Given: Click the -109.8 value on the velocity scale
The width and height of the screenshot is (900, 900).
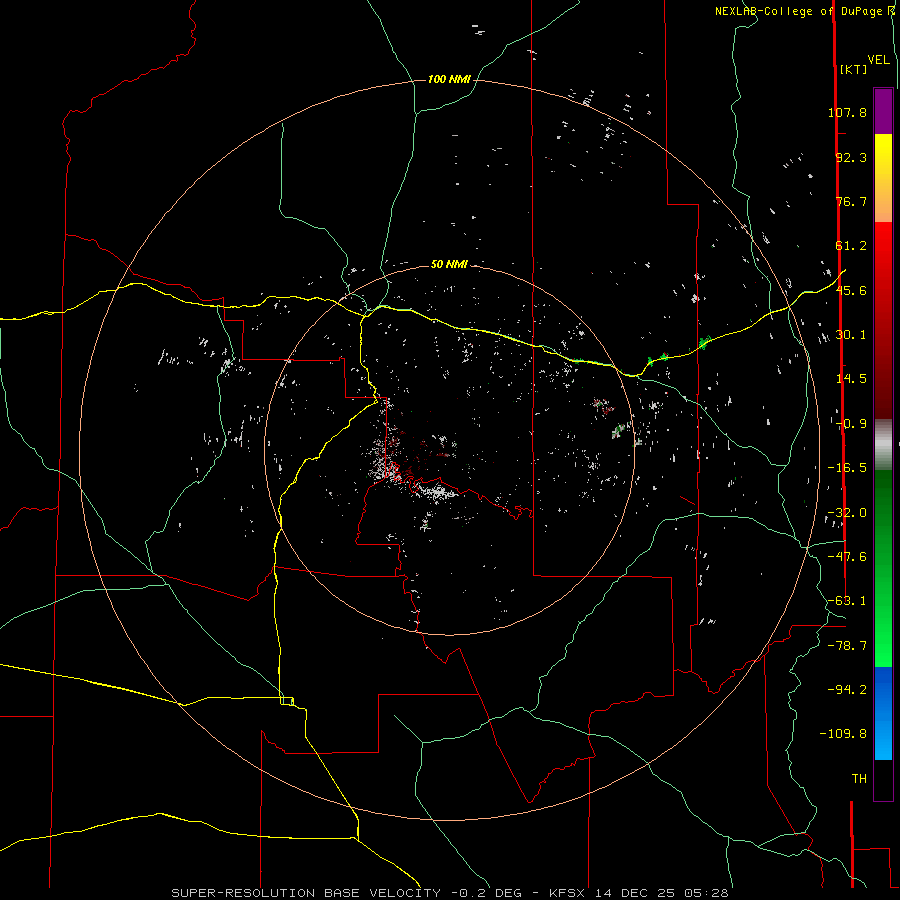Looking at the screenshot, I should click(x=843, y=734).
